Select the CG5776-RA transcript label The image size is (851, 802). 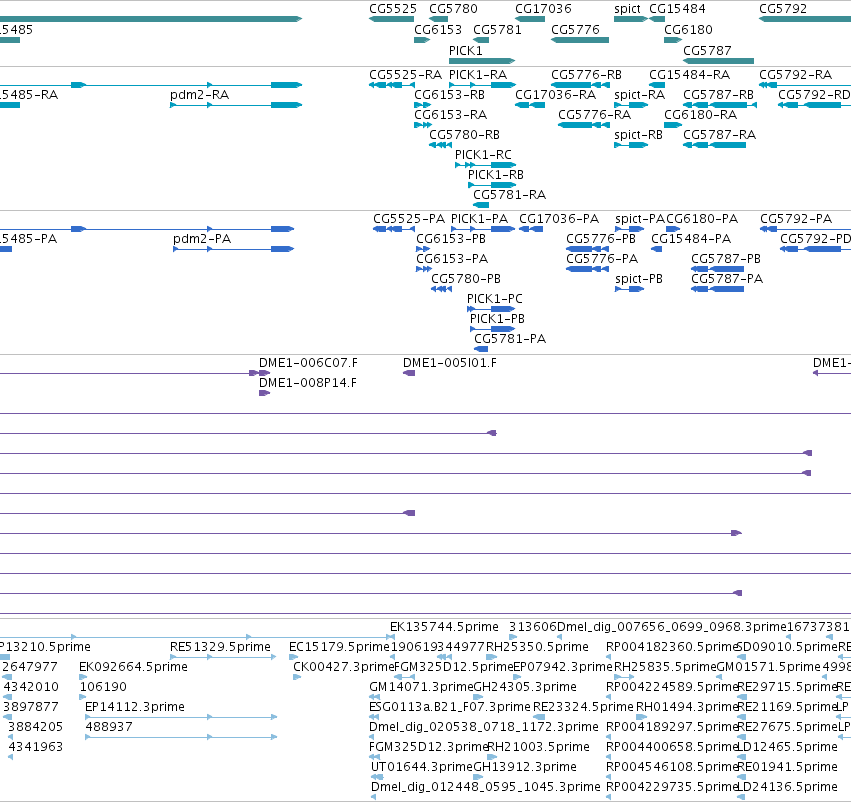tap(594, 114)
